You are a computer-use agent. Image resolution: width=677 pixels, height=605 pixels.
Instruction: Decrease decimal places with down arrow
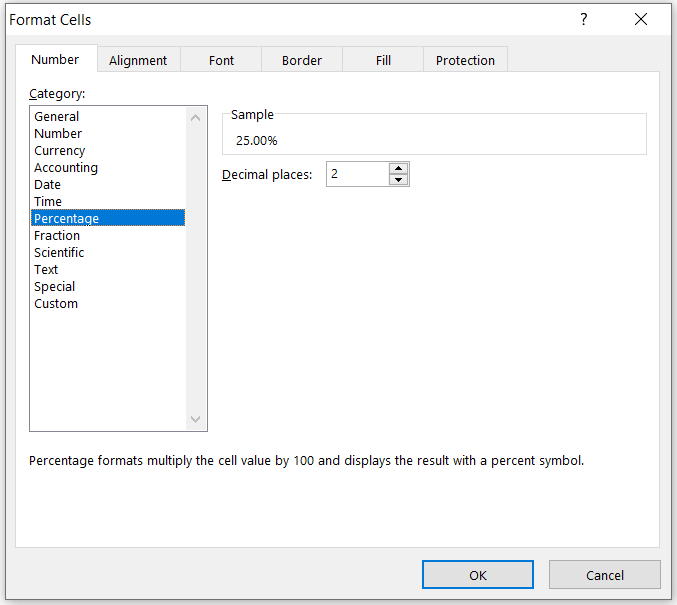[x=399, y=180]
